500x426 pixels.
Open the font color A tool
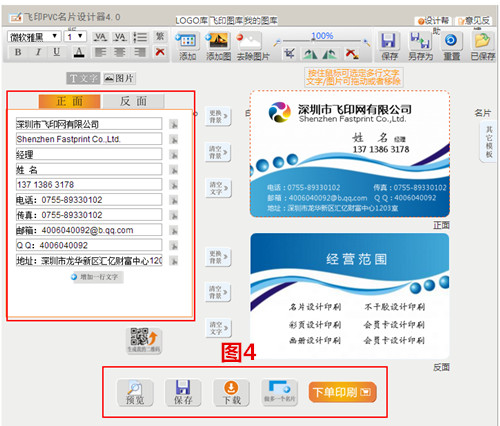click(x=79, y=52)
